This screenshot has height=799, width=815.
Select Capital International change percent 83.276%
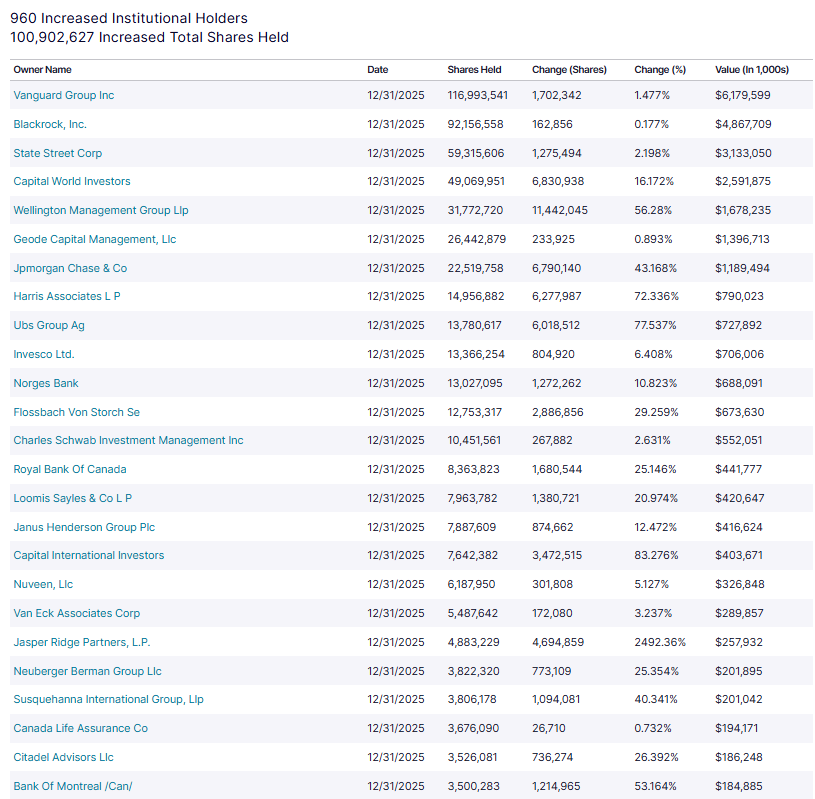click(656, 556)
